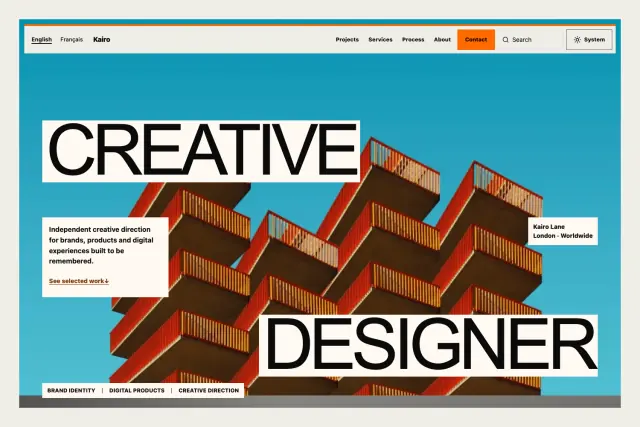Click the CREATIVE DIRECTION tag
Viewport: 640px width, 427px height.
[209, 390]
